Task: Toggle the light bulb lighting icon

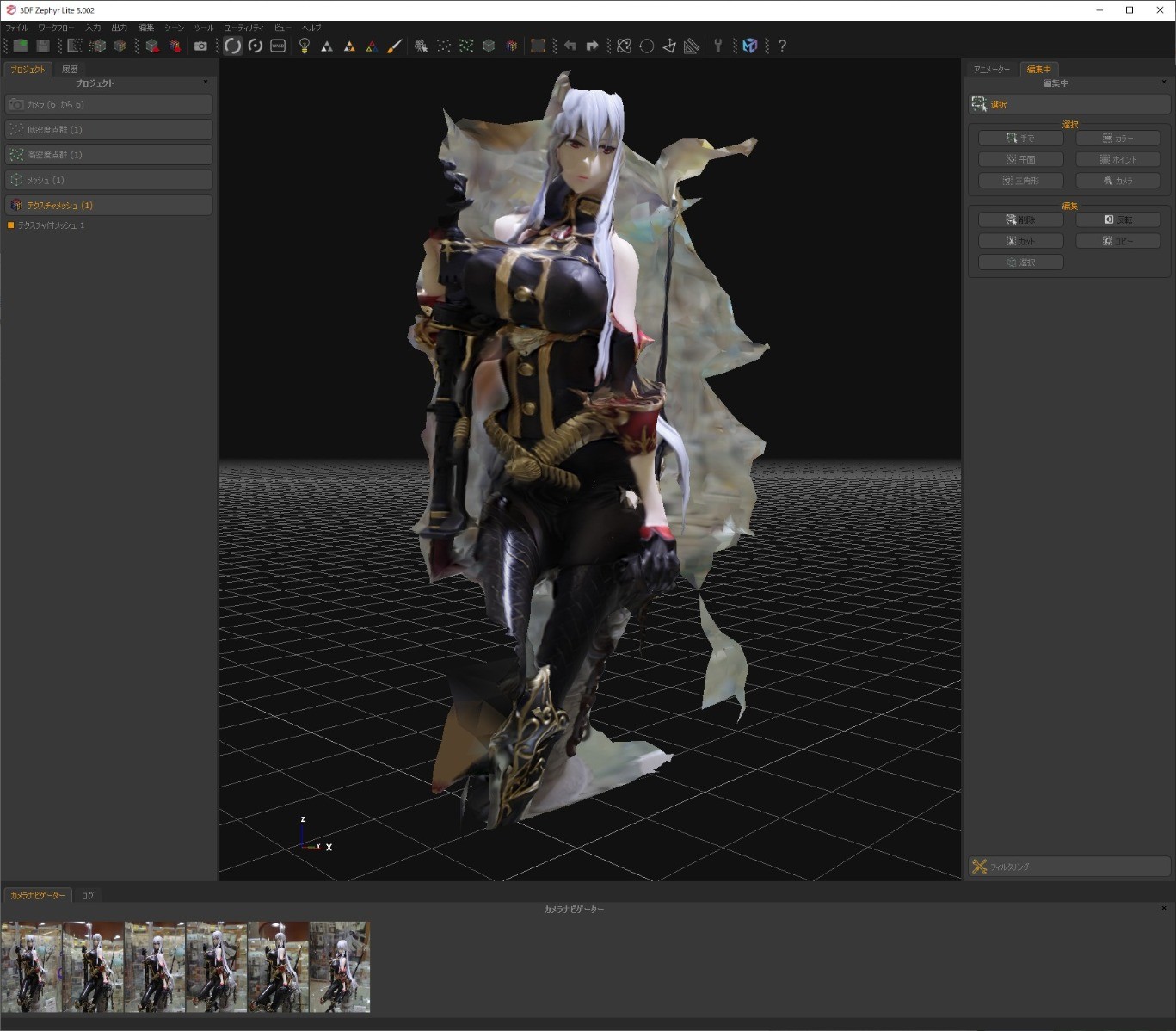Action: click(304, 46)
